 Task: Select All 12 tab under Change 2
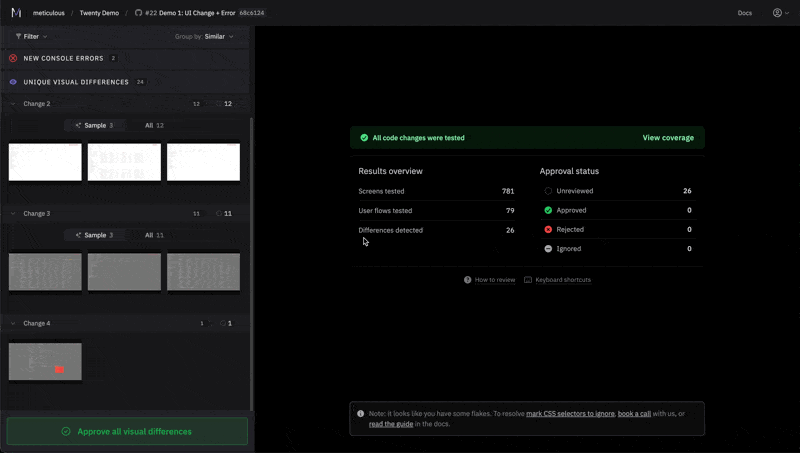[x=154, y=125]
